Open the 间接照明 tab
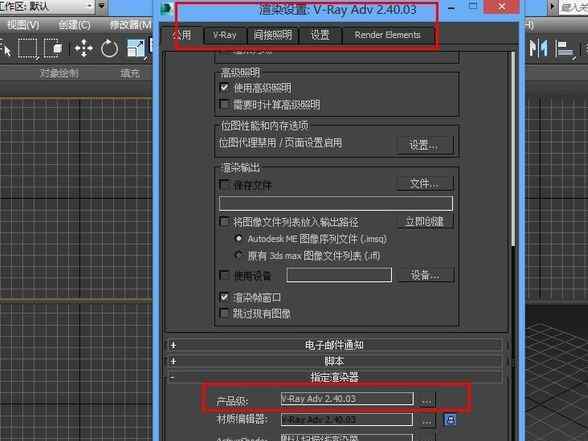The width and height of the screenshot is (588, 441). pyautogui.click(x=273, y=35)
